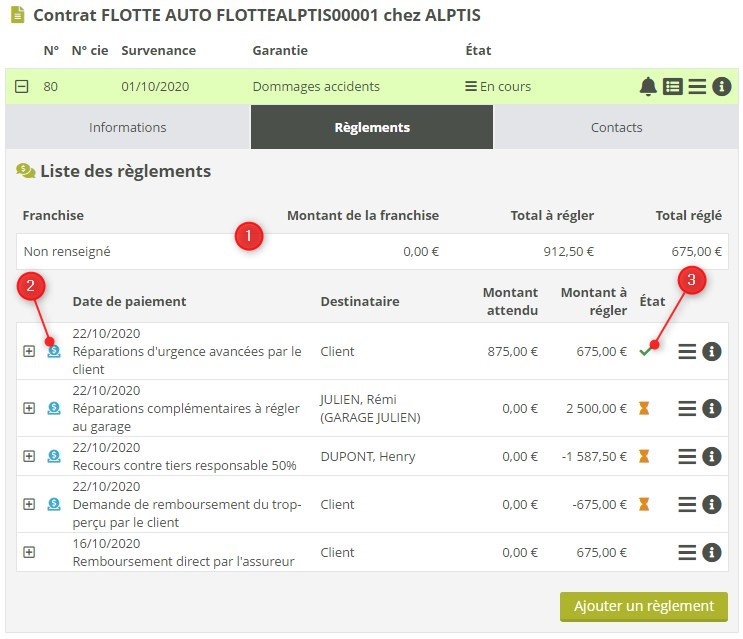Select the Règlements tab
This screenshot has height=639, width=743.
tap(372, 128)
